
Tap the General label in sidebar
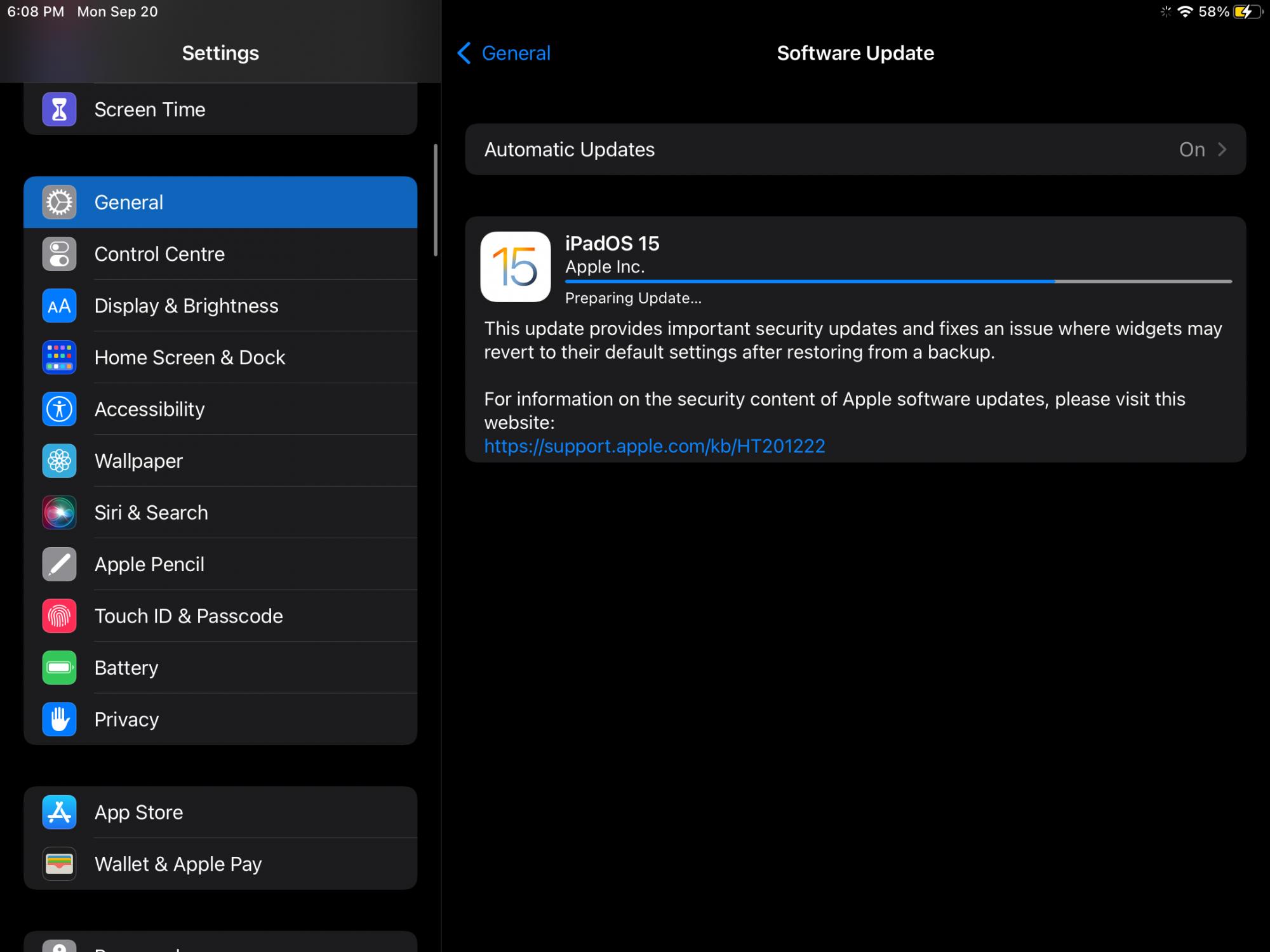tap(129, 202)
